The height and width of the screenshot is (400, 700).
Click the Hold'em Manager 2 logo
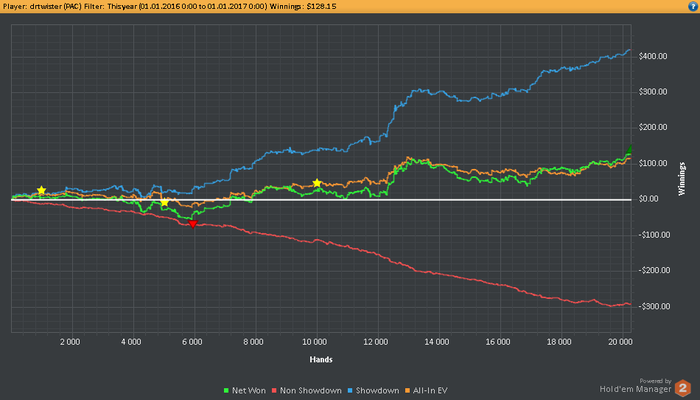[683, 388]
